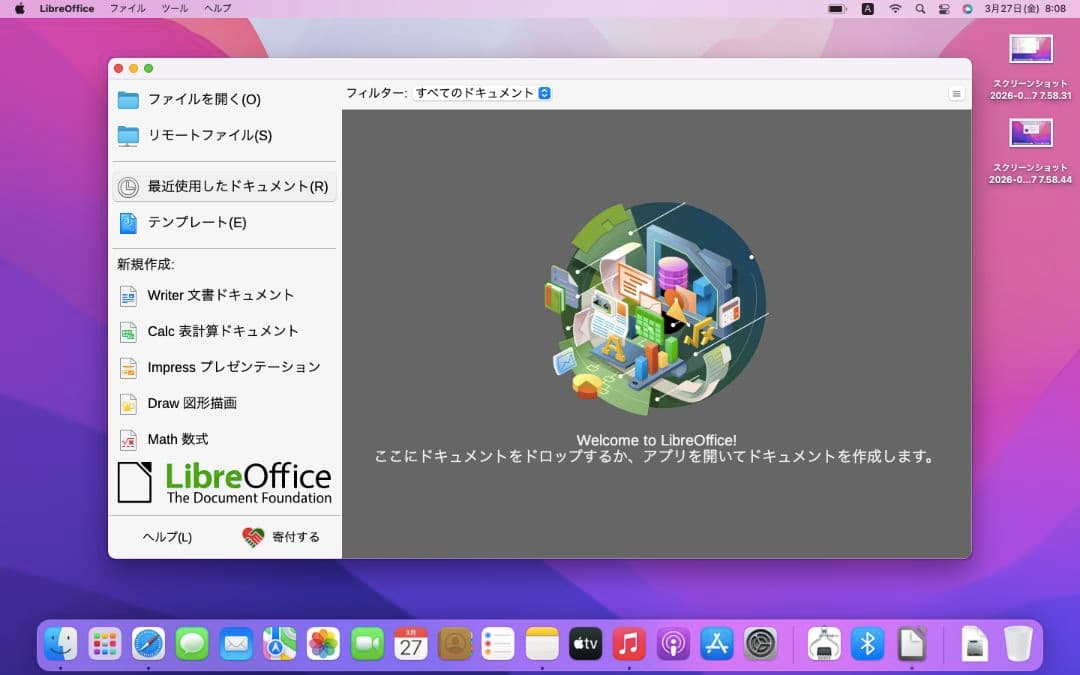The image size is (1080, 675).
Task: Create a new Draw 図形描画
Action: click(225, 404)
